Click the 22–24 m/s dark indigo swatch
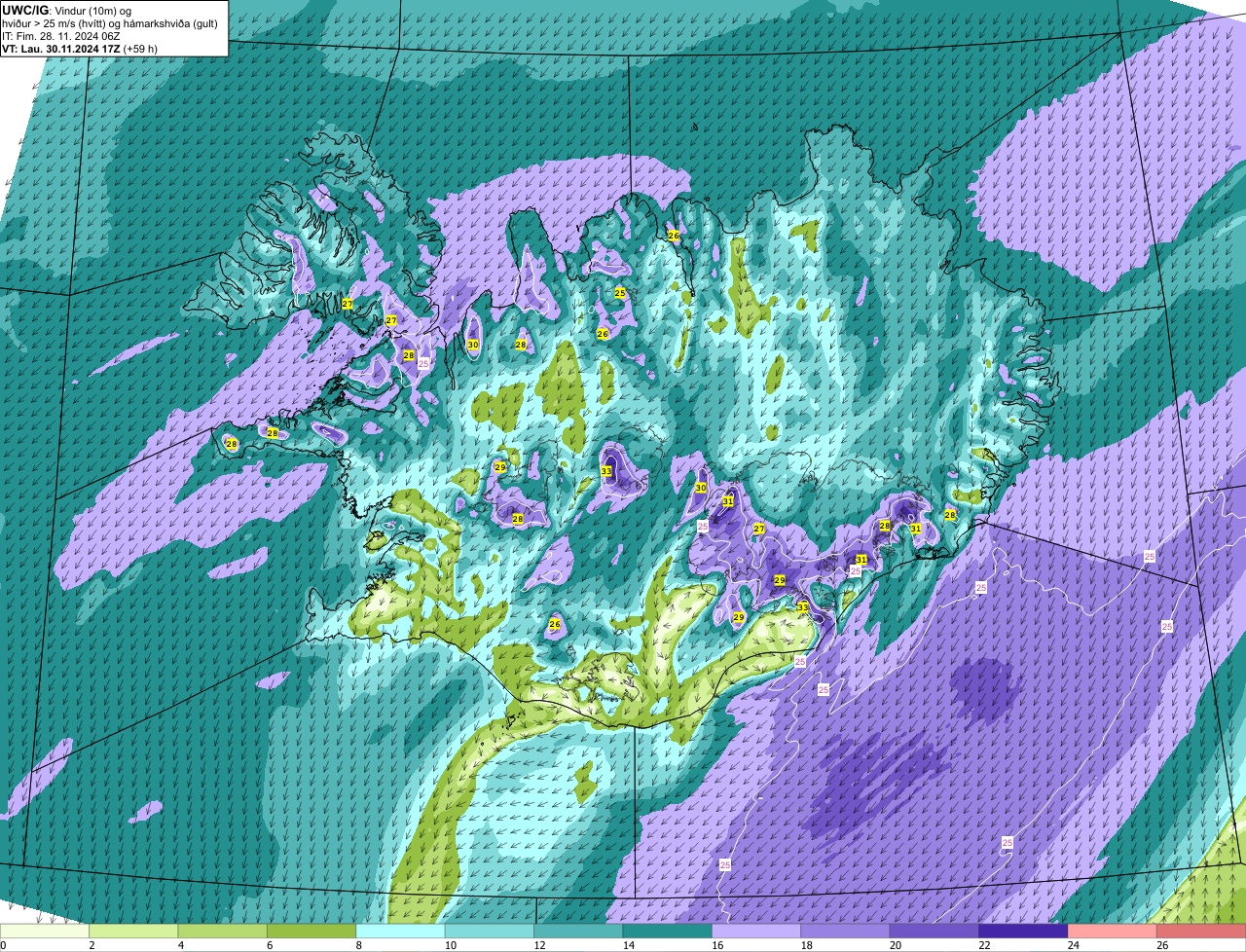Viewport: 1246px width, 952px height. [x=1024, y=931]
